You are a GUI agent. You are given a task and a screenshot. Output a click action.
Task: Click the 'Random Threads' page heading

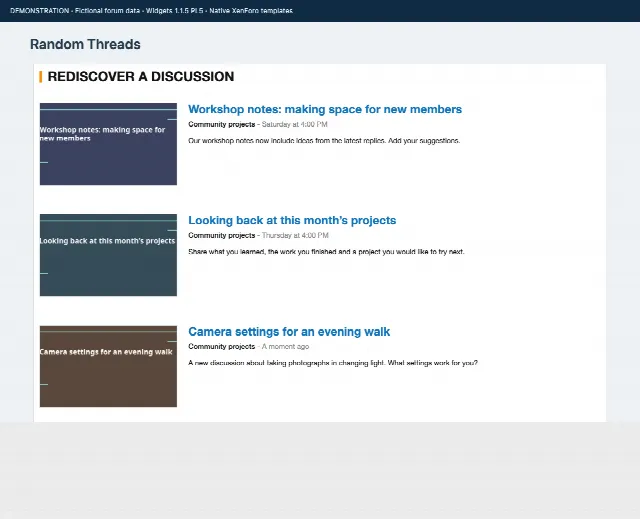pyautogui.click(x=85, y=44)
